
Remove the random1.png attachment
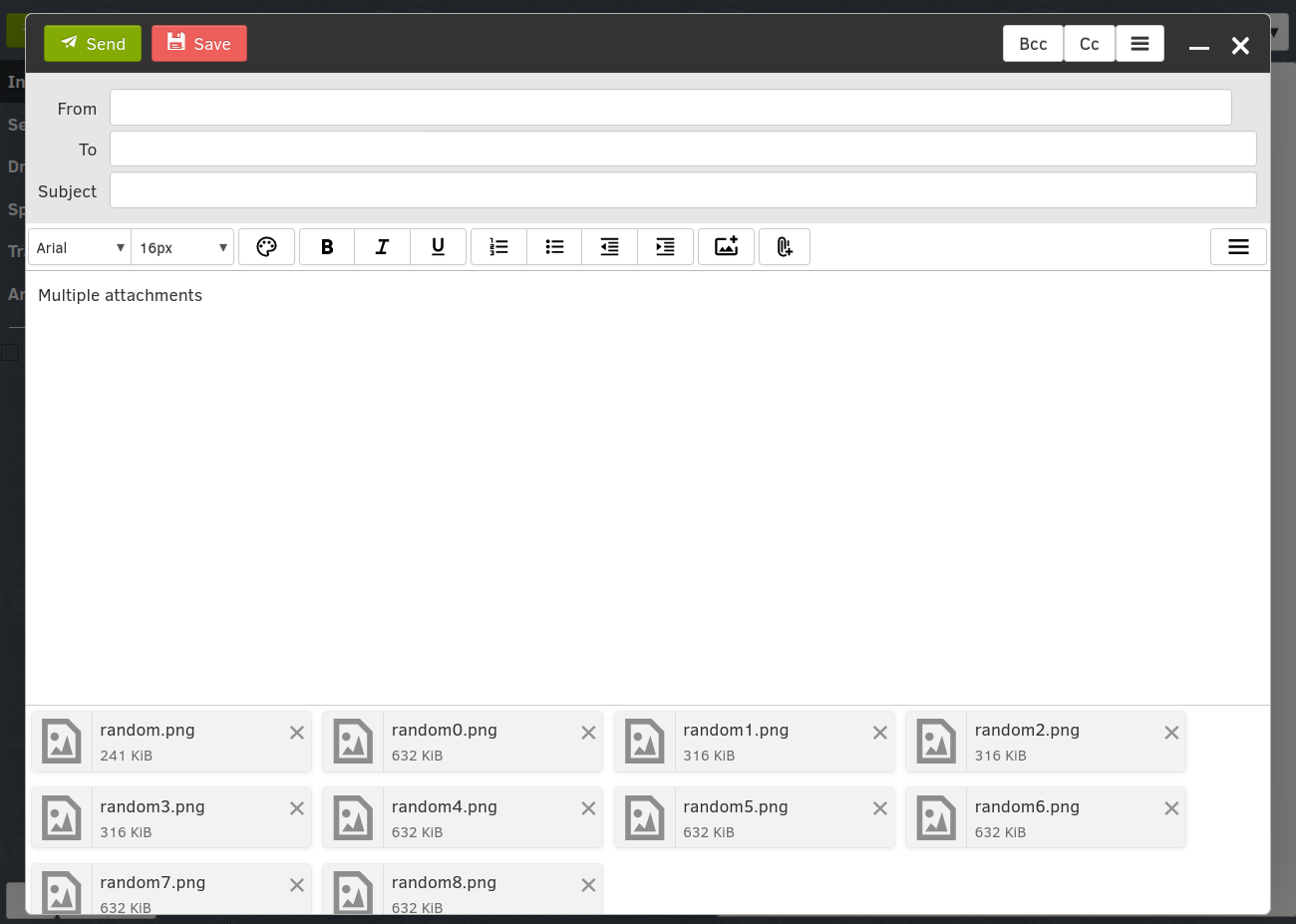880,733
